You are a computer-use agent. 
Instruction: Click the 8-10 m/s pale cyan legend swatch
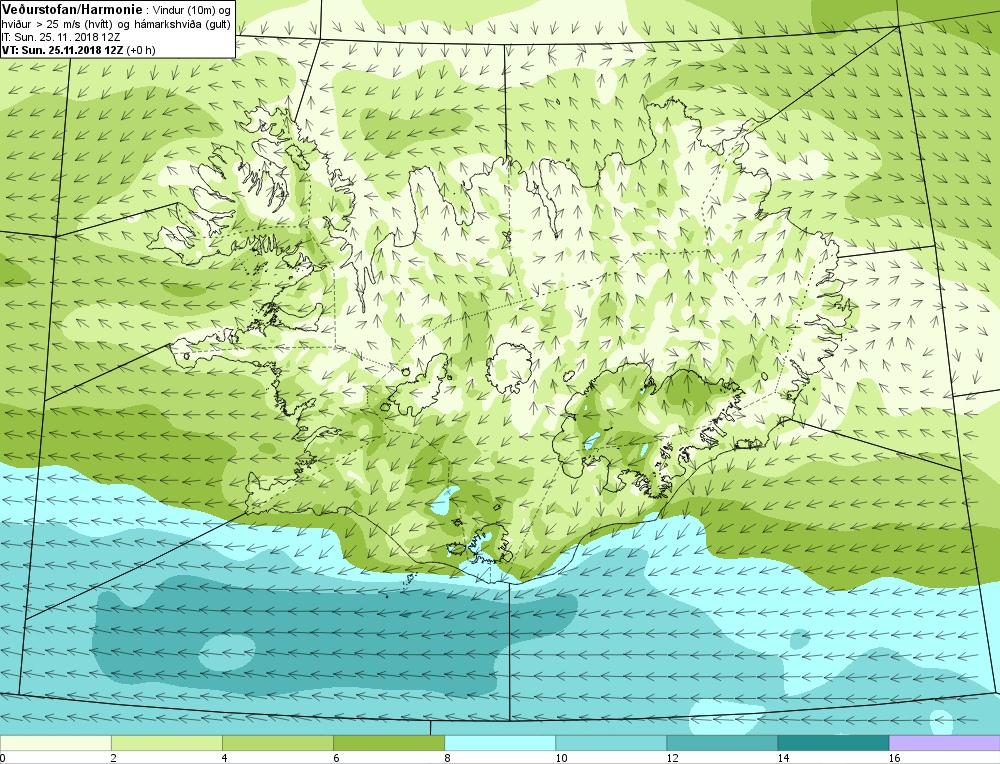tap(499, 743)
